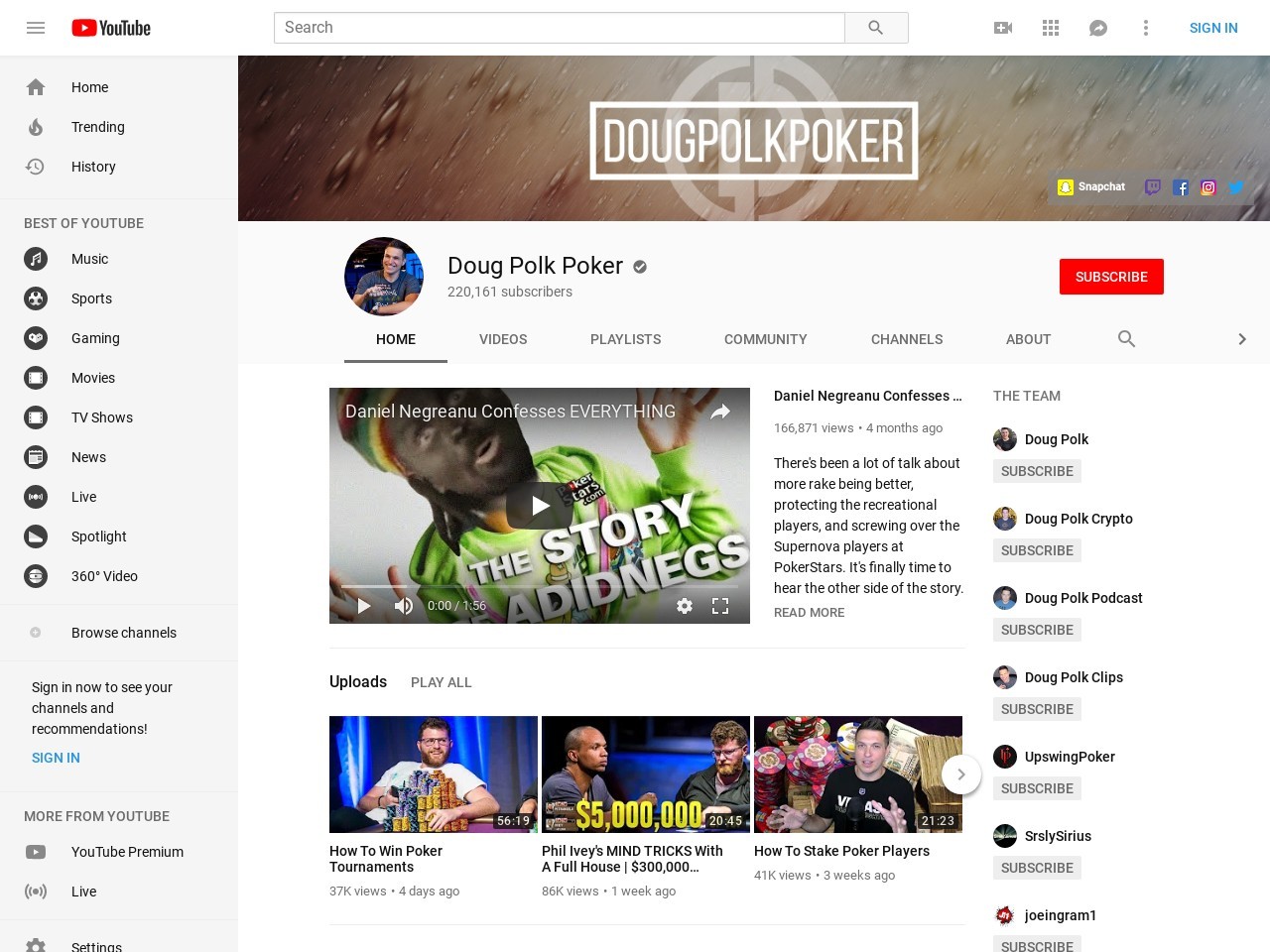This screenshot has height=952, width=1270.
Task: Expand more channel tabs with chevron
Action: pos(1242,339)
